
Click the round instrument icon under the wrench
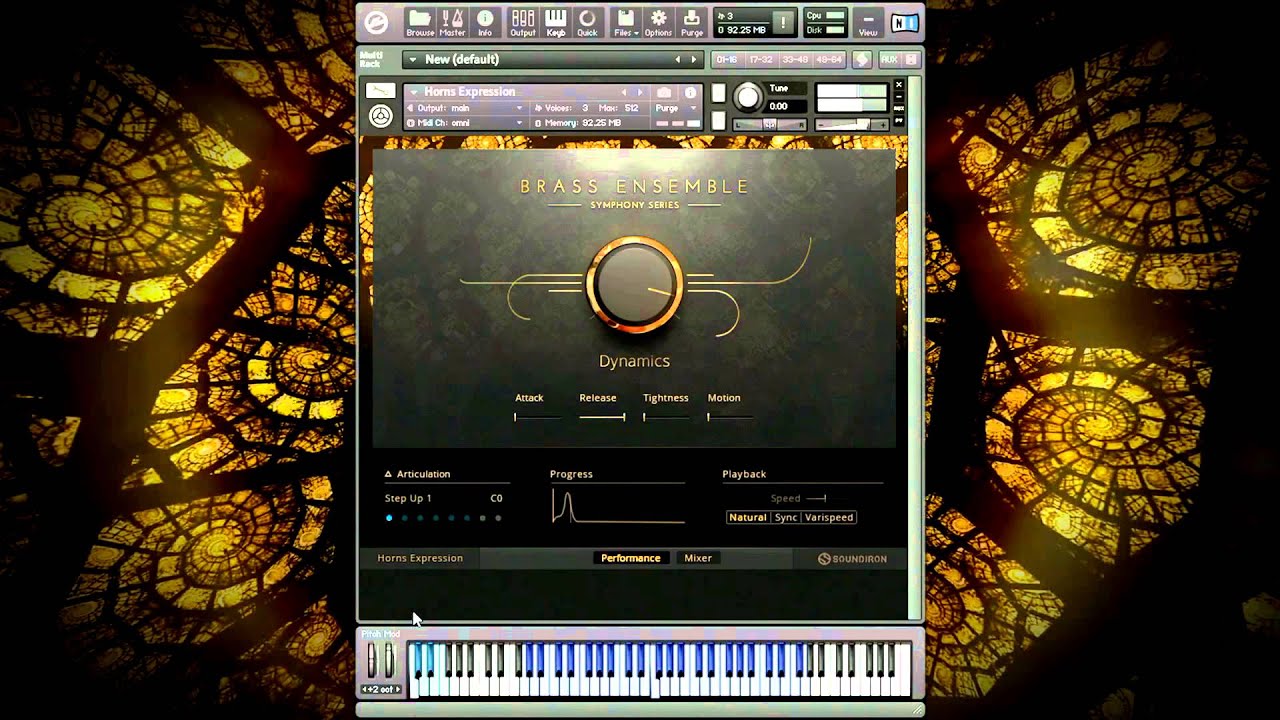click(x=380, y=116)
